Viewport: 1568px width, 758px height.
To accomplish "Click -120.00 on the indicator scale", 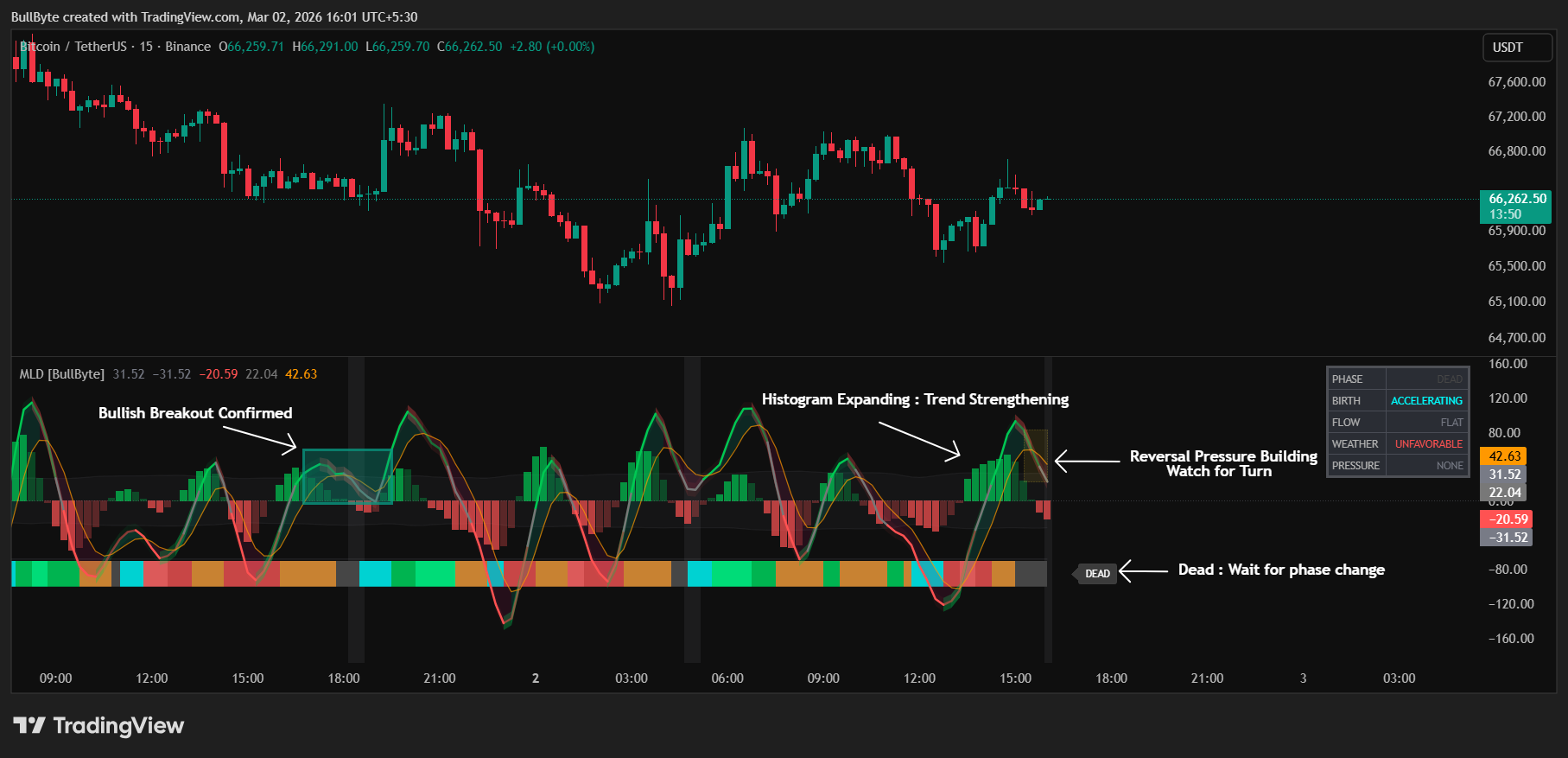I will click(x=1511, y=604).
